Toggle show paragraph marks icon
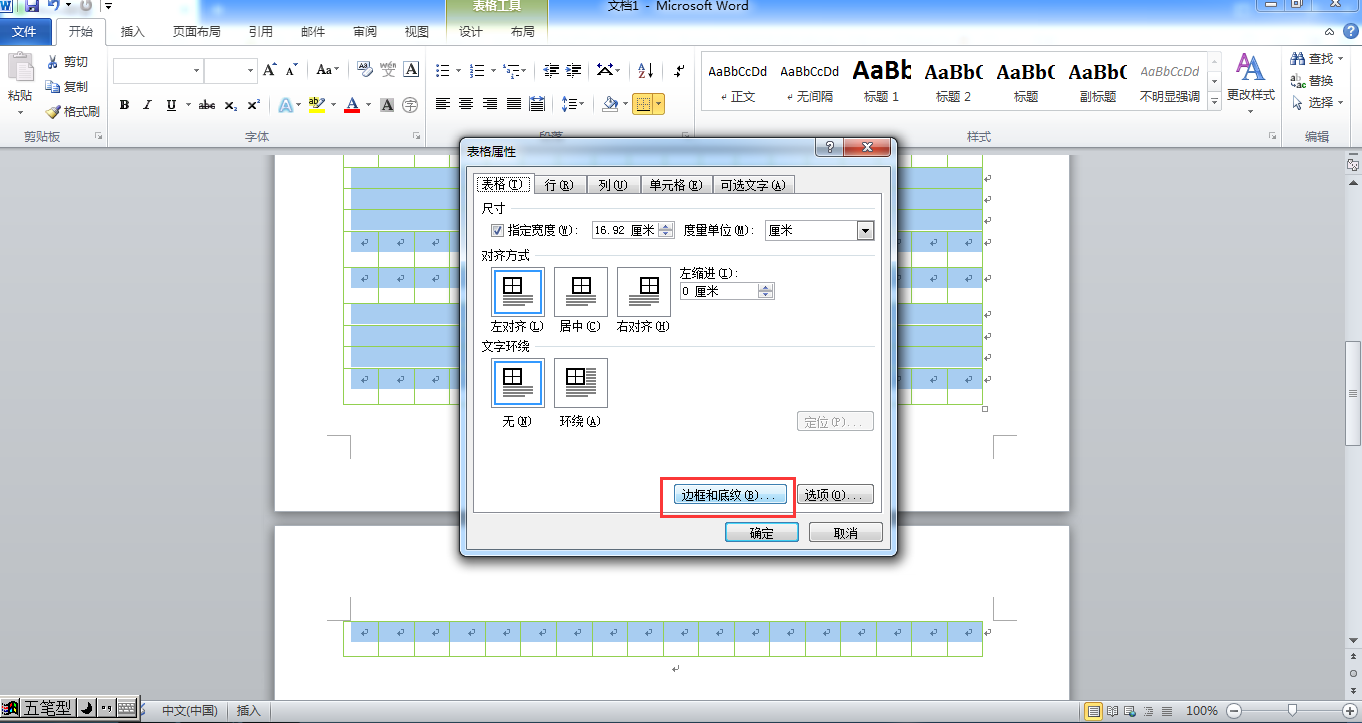 [x=680, y=70]
